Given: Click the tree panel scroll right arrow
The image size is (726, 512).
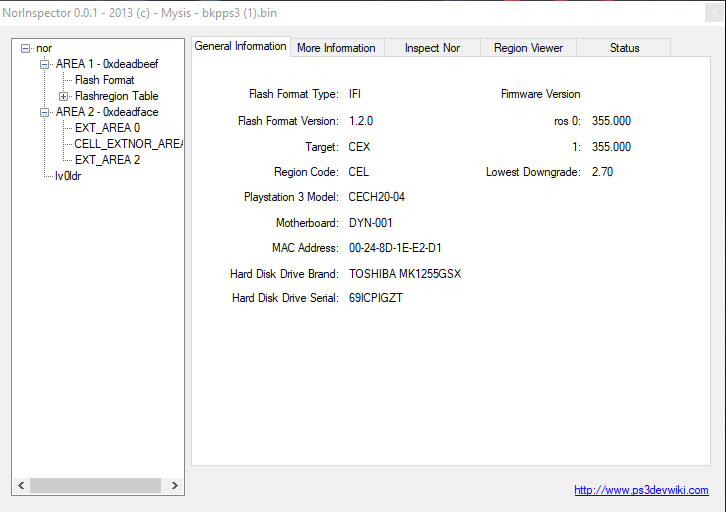Looking at the screenshot, I should [174, 485].
